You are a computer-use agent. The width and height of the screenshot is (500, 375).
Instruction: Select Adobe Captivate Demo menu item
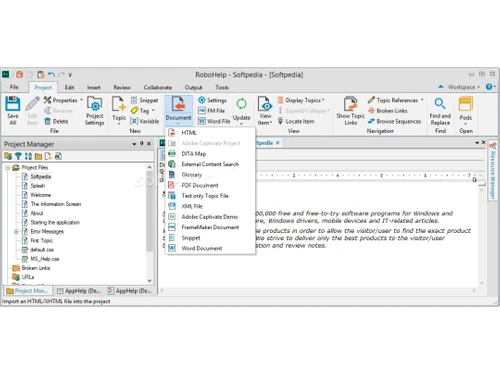coord(210,217)
